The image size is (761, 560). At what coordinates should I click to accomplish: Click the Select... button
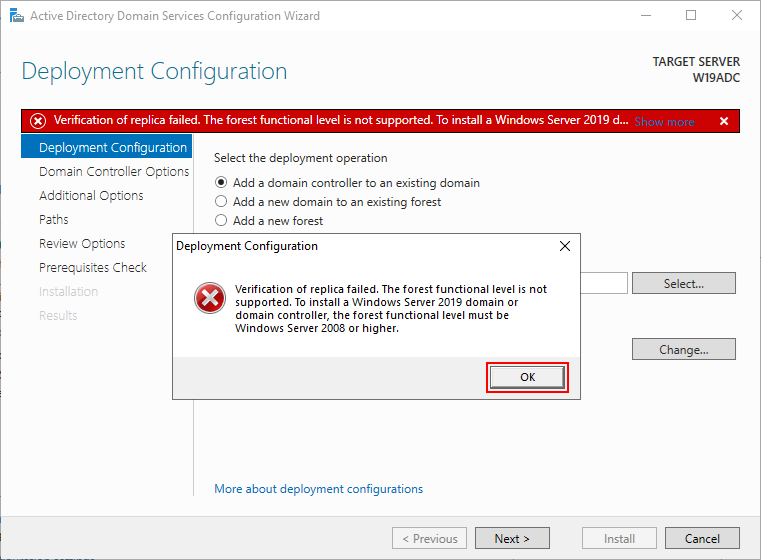point(683,283)
